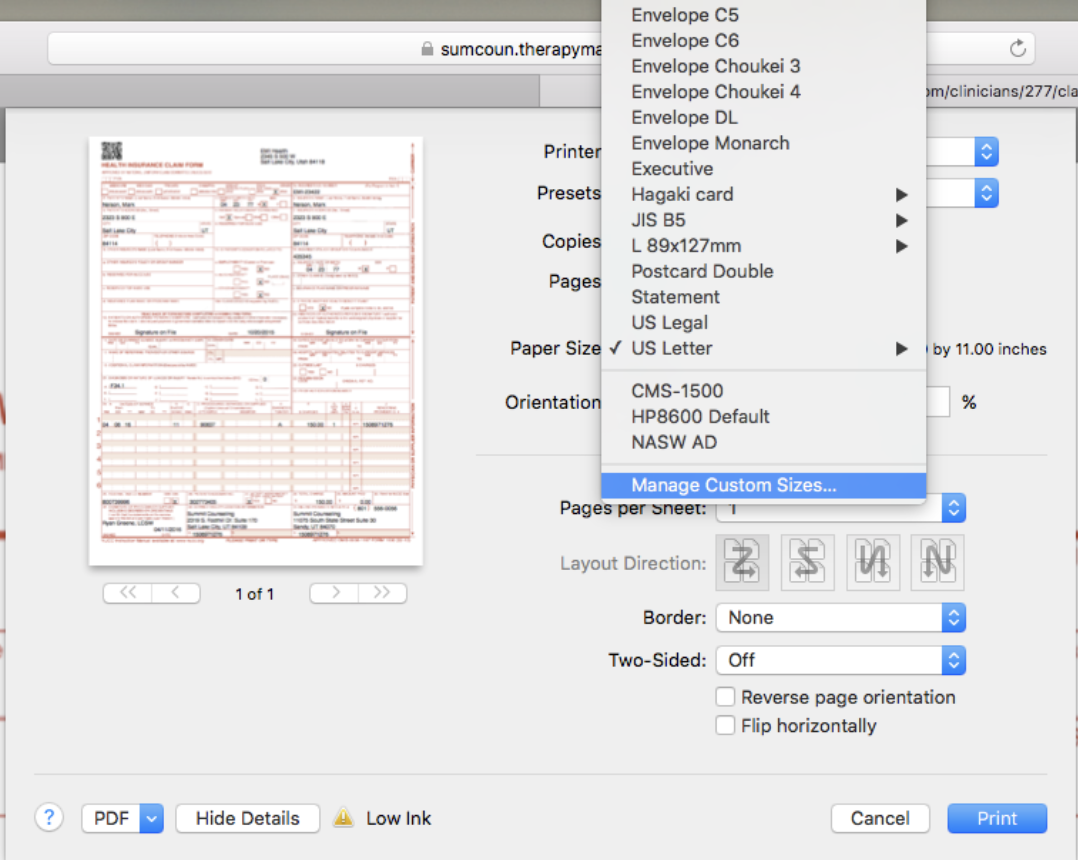The image size is (1078, 860).
Task: Click Hide Details
Action: pyautogui.click(x=247, y=817)
